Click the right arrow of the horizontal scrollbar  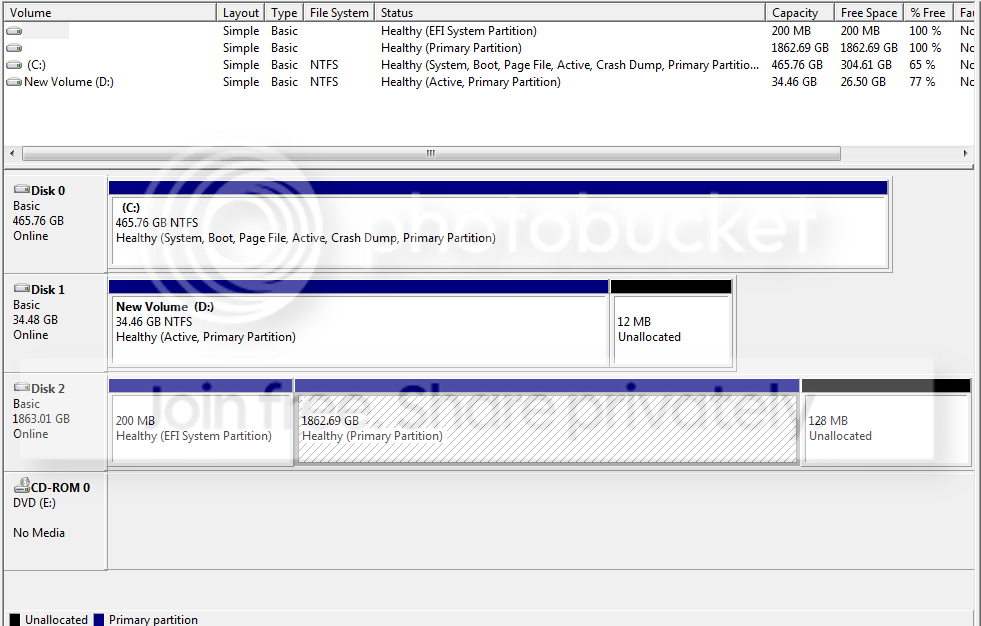965,153
